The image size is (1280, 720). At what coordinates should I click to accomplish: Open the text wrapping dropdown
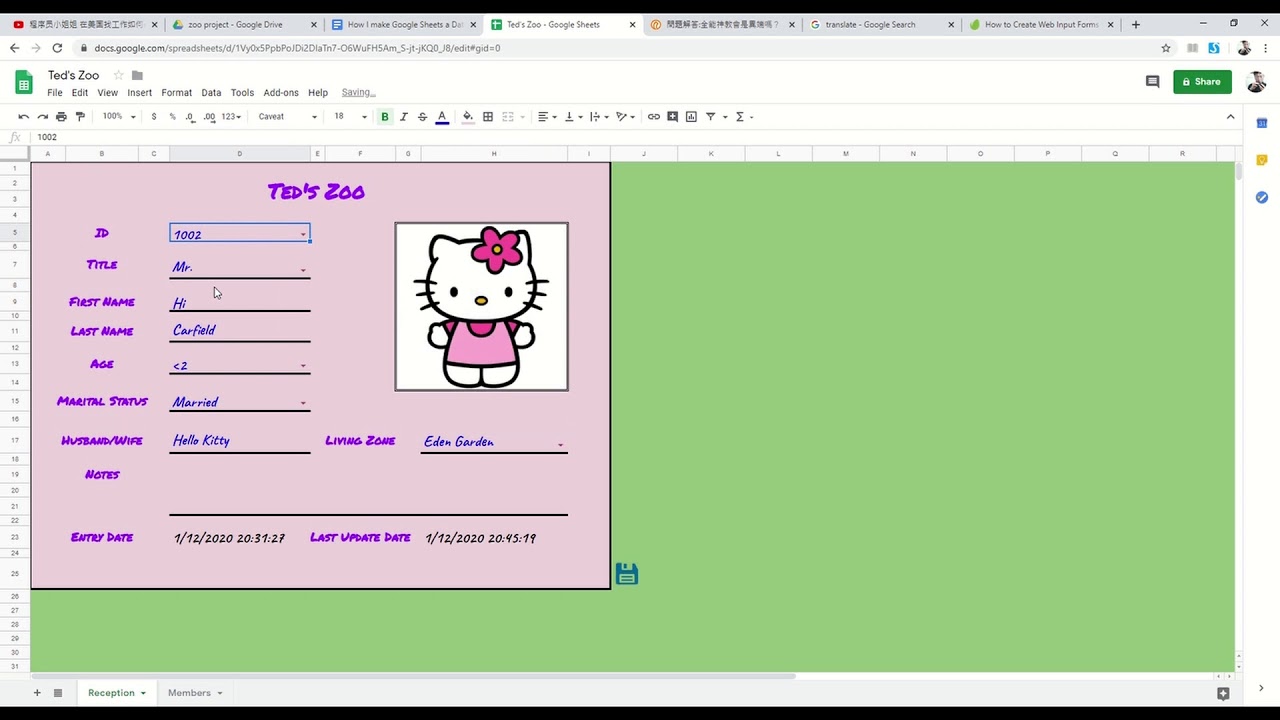coord(599,117)
